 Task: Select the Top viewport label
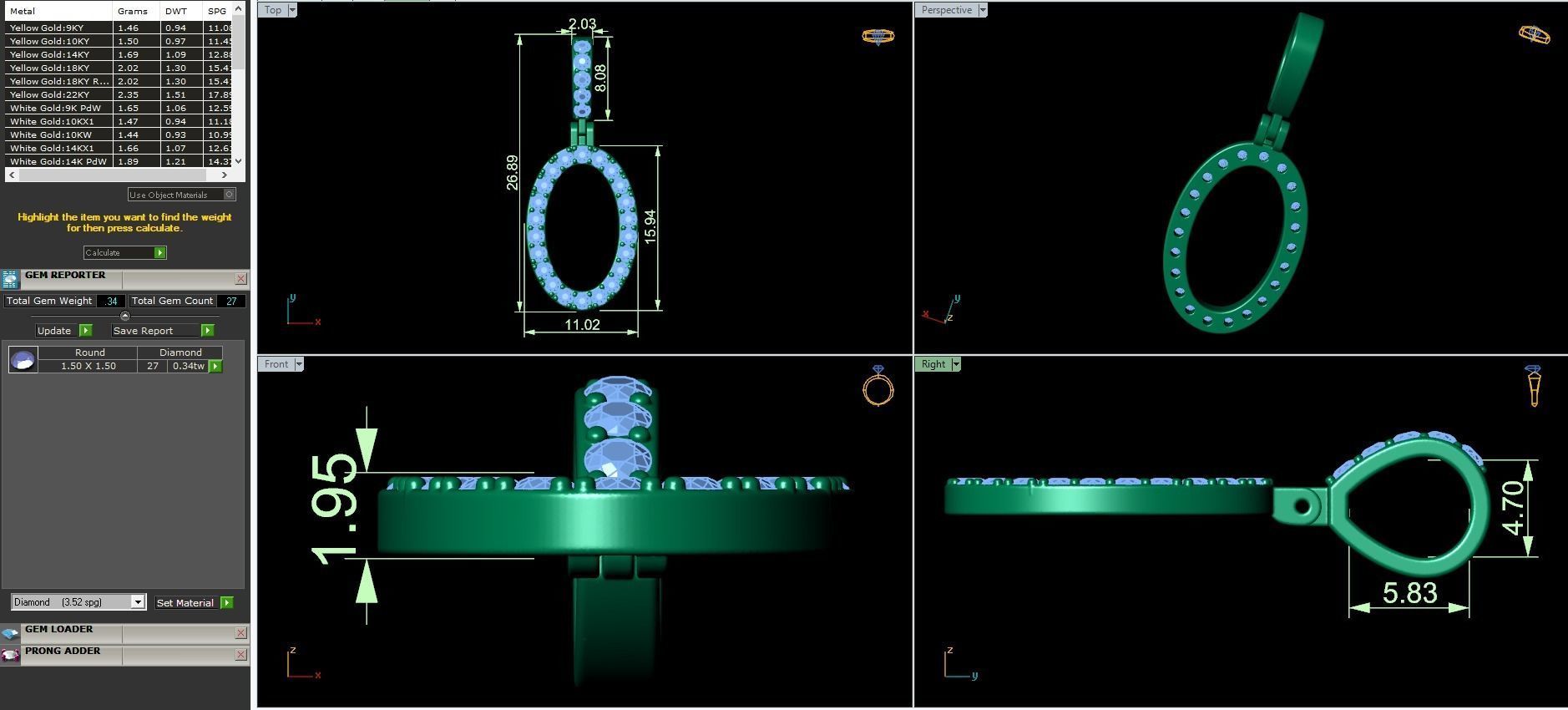point(273,10)
